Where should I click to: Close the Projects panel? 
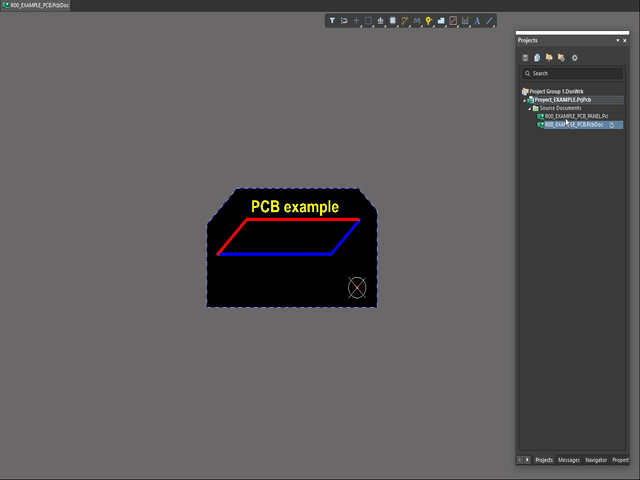[x=624, y=40]
